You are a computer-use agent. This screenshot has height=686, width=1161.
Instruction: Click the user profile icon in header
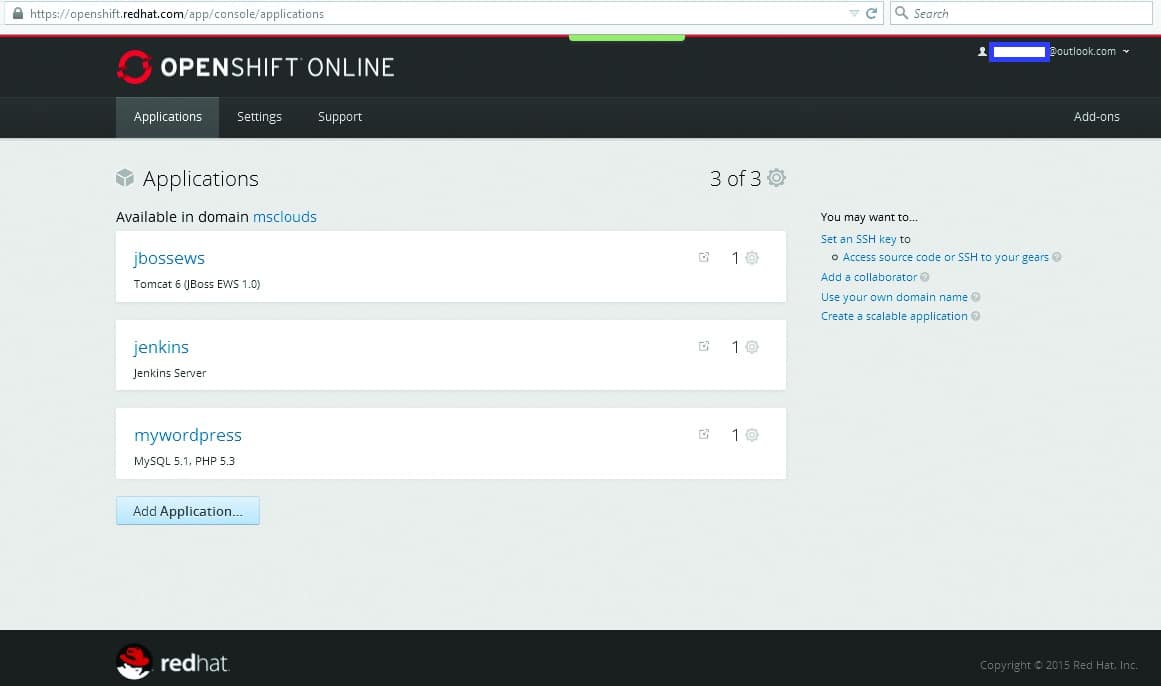point(982,50)
